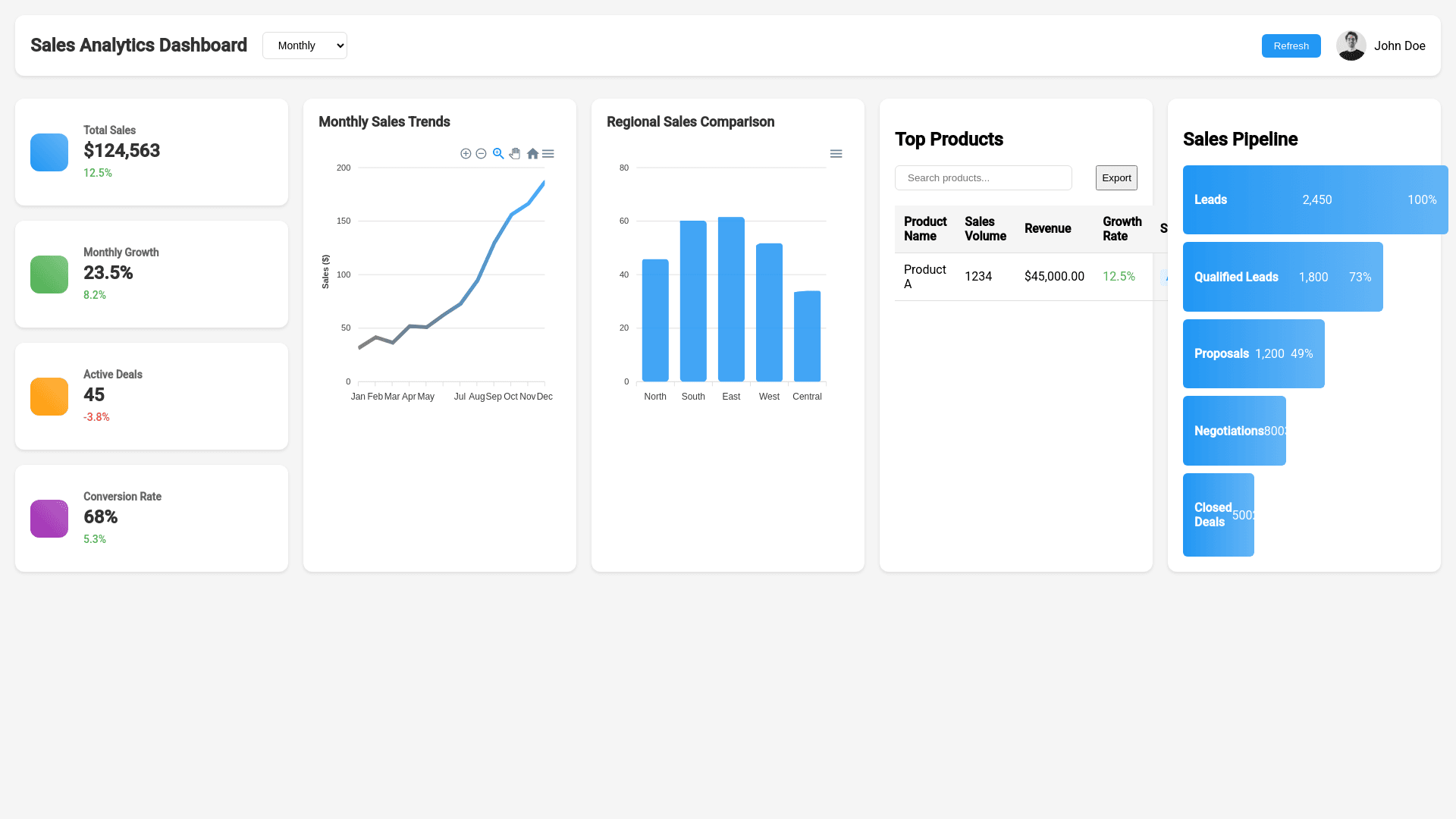Sort by Growth Rate column header
This screenshot has height=819, width=1456.
1122,229
